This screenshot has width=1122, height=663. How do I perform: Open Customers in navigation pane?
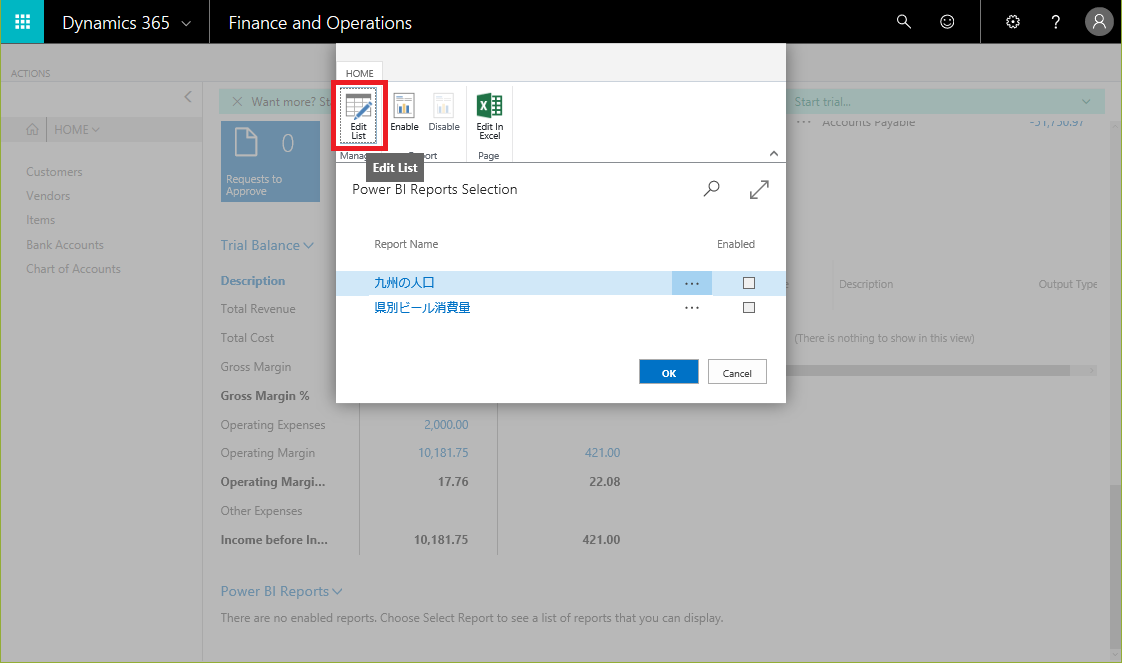(x=54, y=172)
